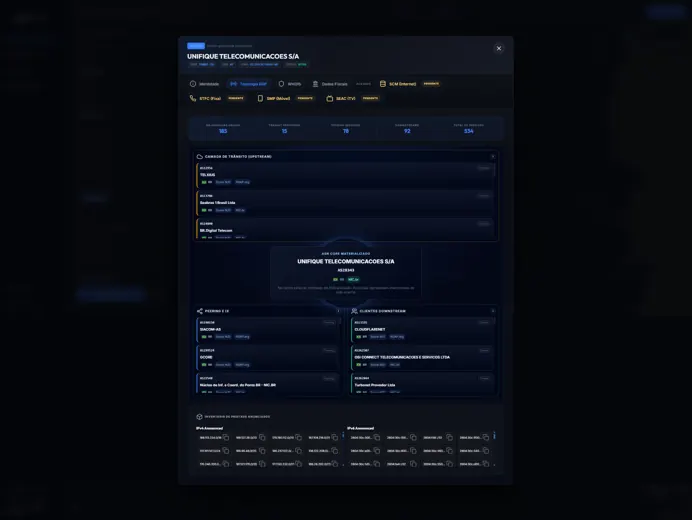Copy the first IPv4 prefix in the bottom row

[x=226, y=464]
